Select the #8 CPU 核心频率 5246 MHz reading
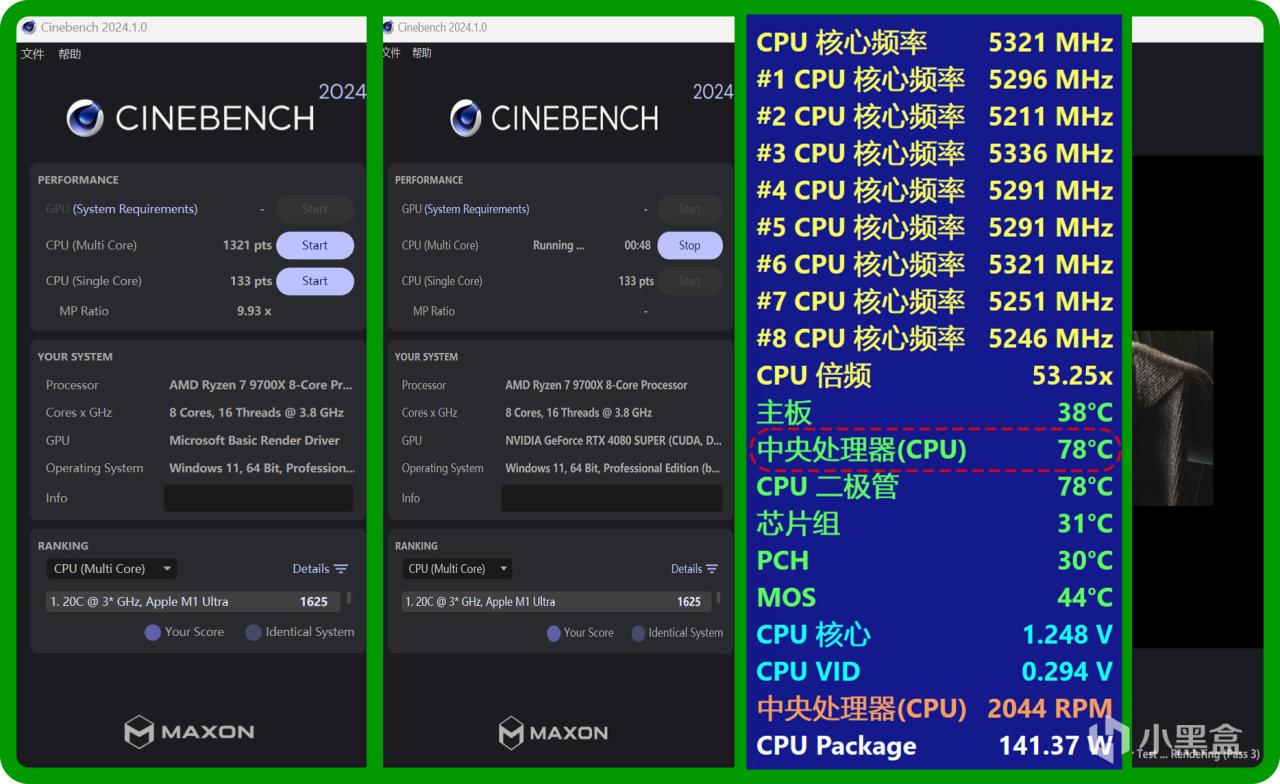This screenshot has width=1280, height=784. point(934,338)
